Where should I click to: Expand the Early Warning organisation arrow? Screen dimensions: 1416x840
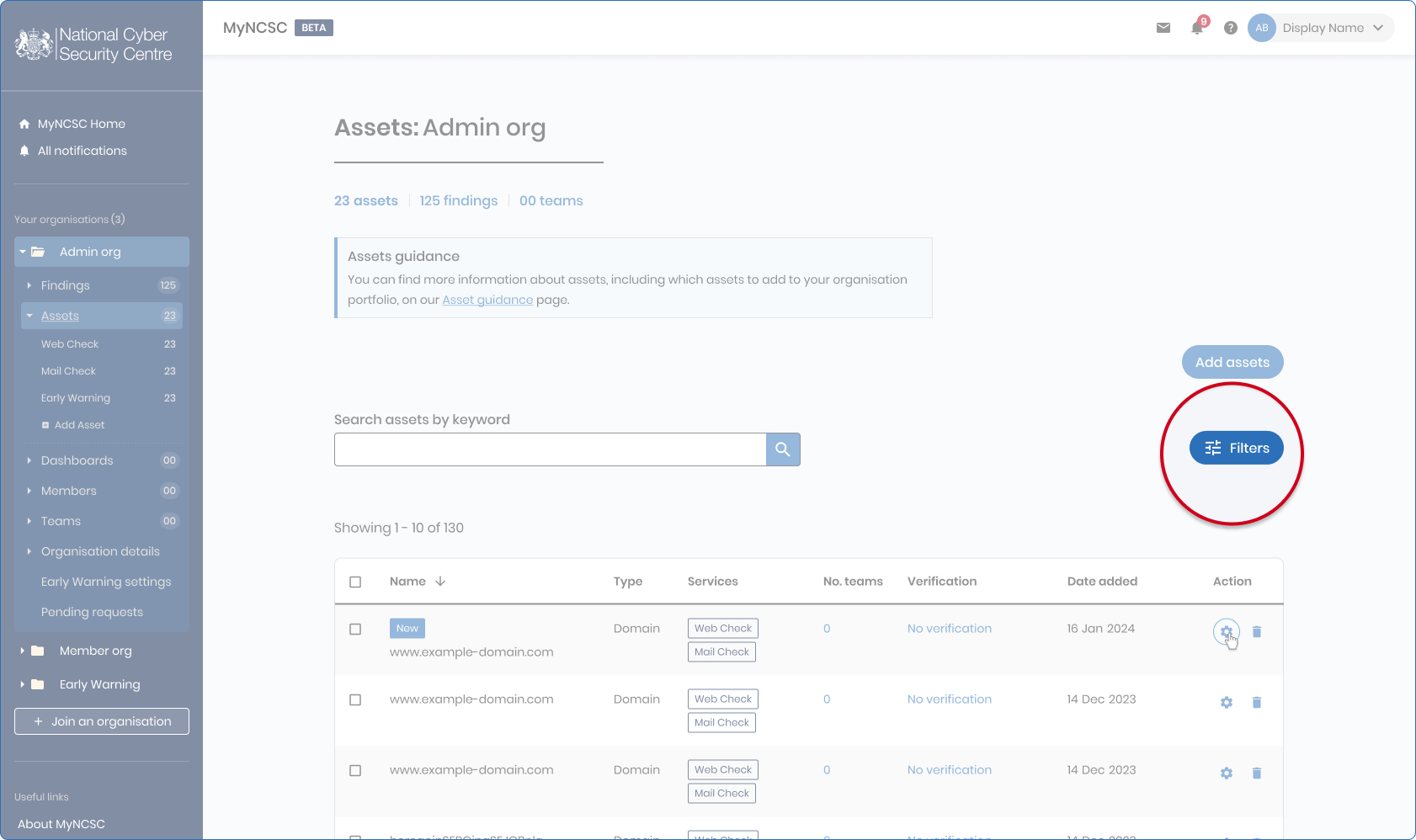pyautogui.click(x=23, y=684)
